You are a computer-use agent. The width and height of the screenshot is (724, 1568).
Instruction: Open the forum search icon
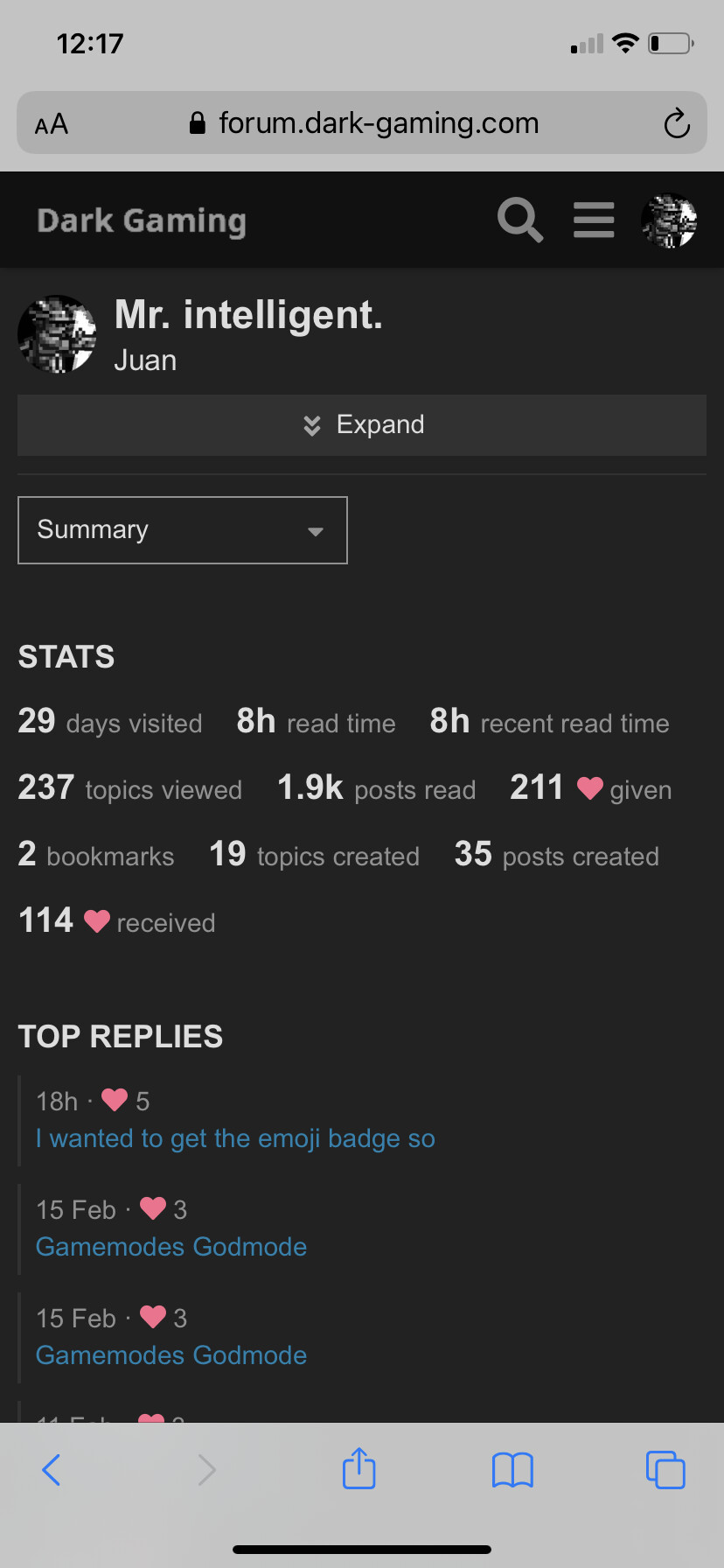click(520, 220)
